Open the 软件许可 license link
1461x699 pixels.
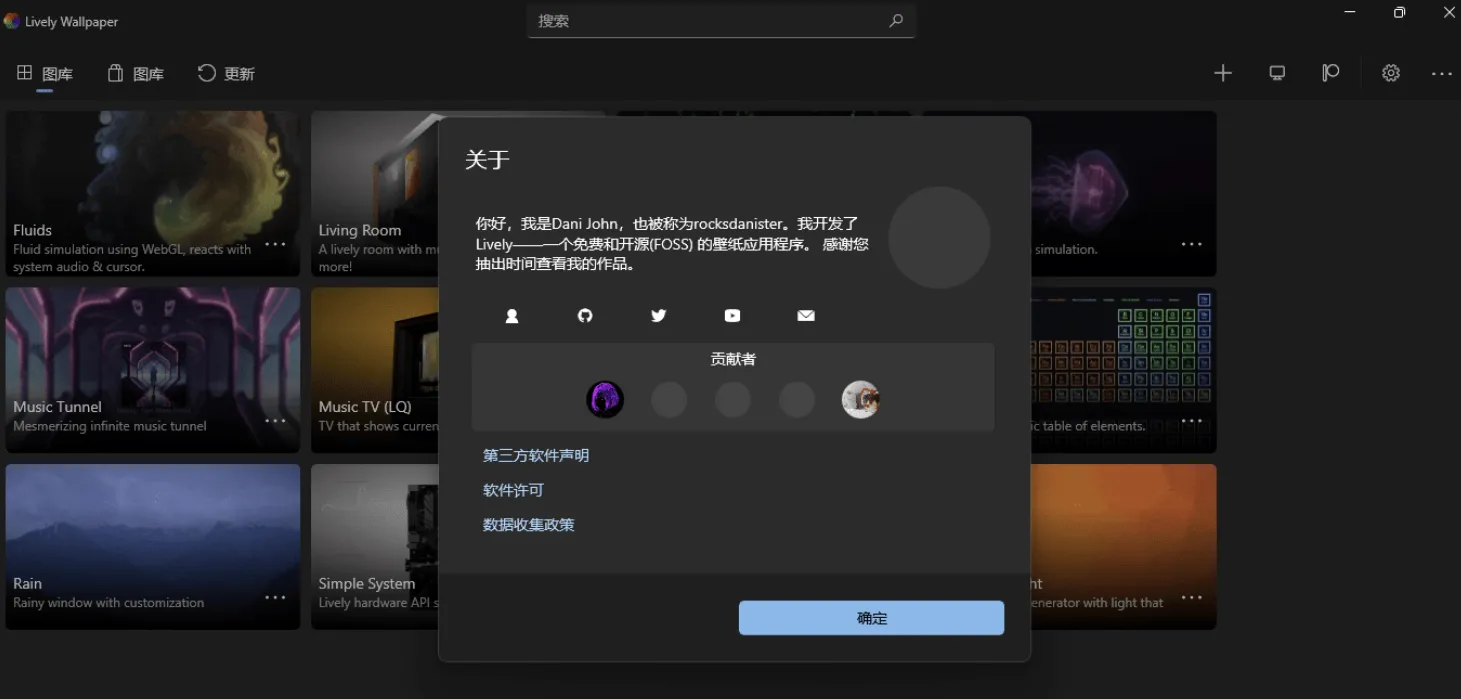click(x=512, y=490)
